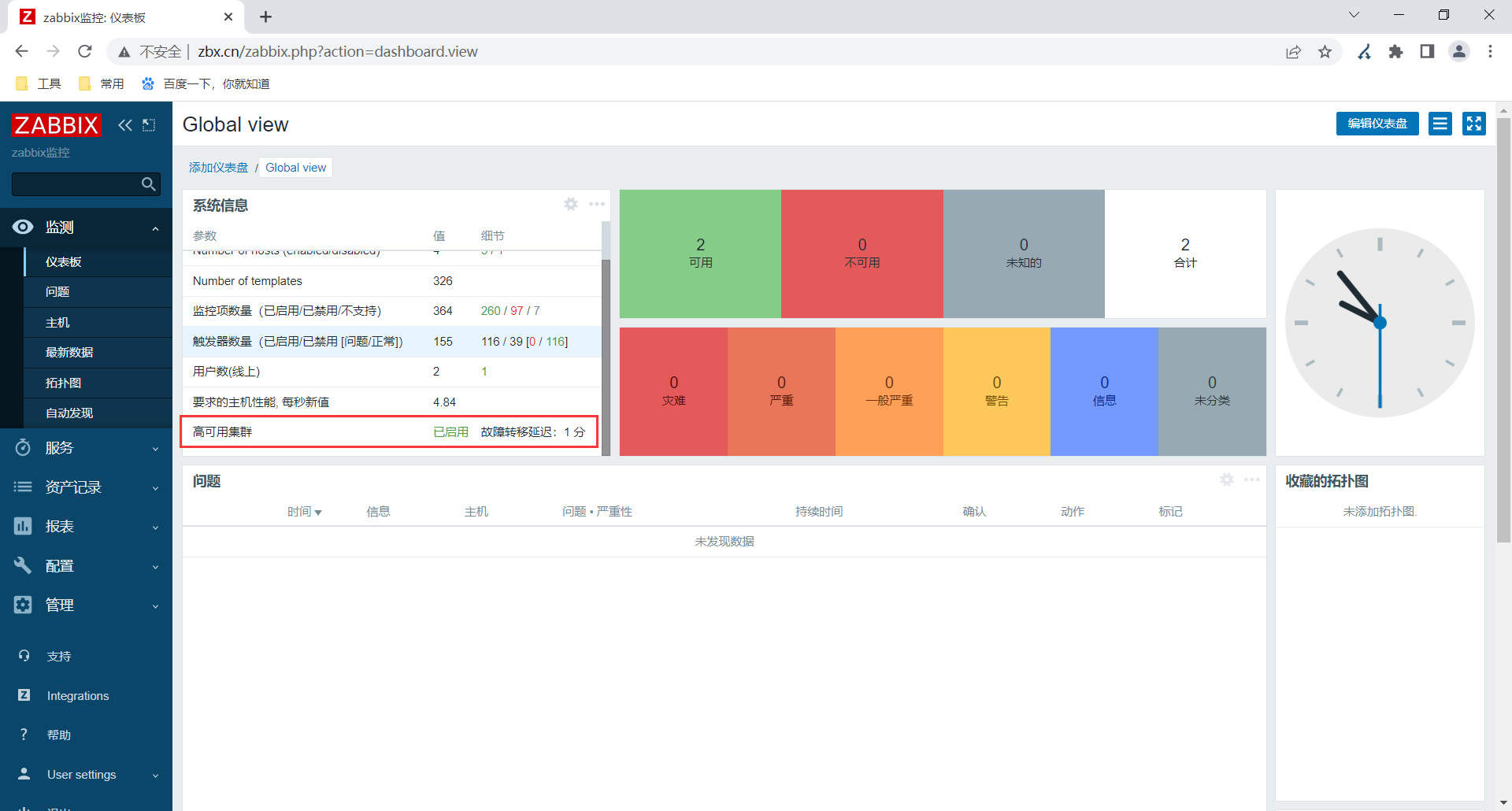Click the 配置 wrench icon
Image resolution: width=1512 pixels, height=811 pixels.
(x=23, y=565)
